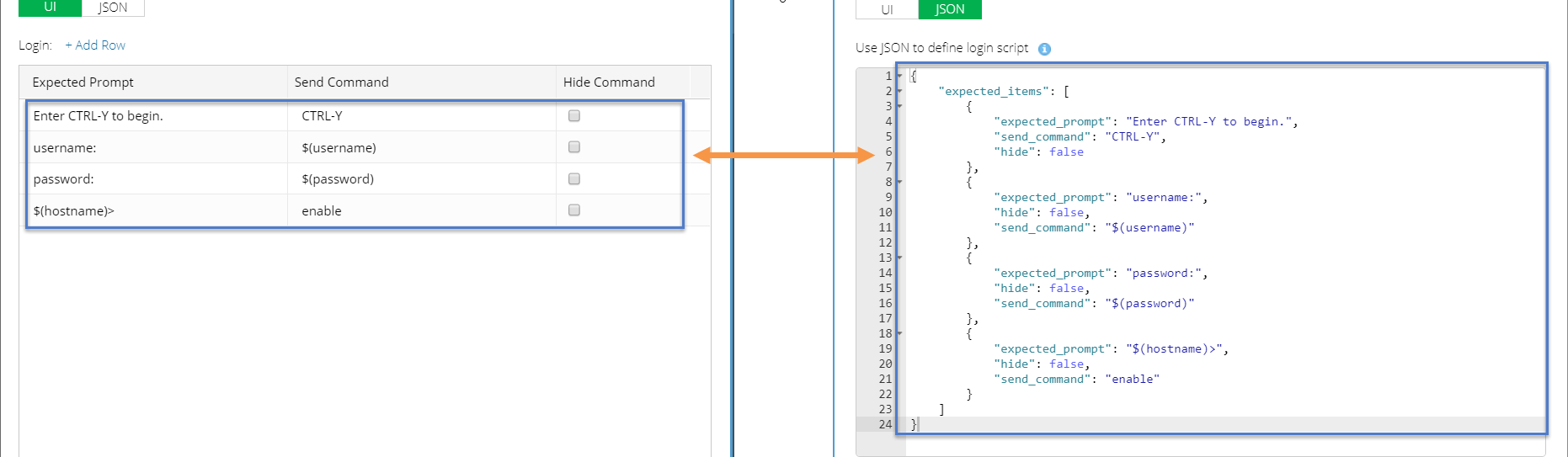
Task: Switch to the white JSON tab above Login
Action: [113, 8]
